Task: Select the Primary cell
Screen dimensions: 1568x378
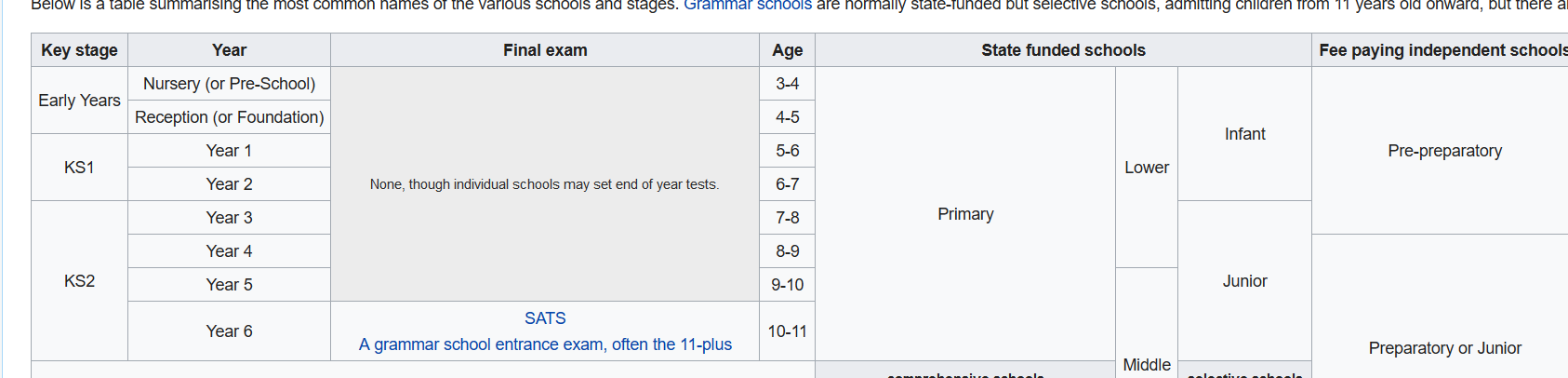Action: (x=965, y=214)
